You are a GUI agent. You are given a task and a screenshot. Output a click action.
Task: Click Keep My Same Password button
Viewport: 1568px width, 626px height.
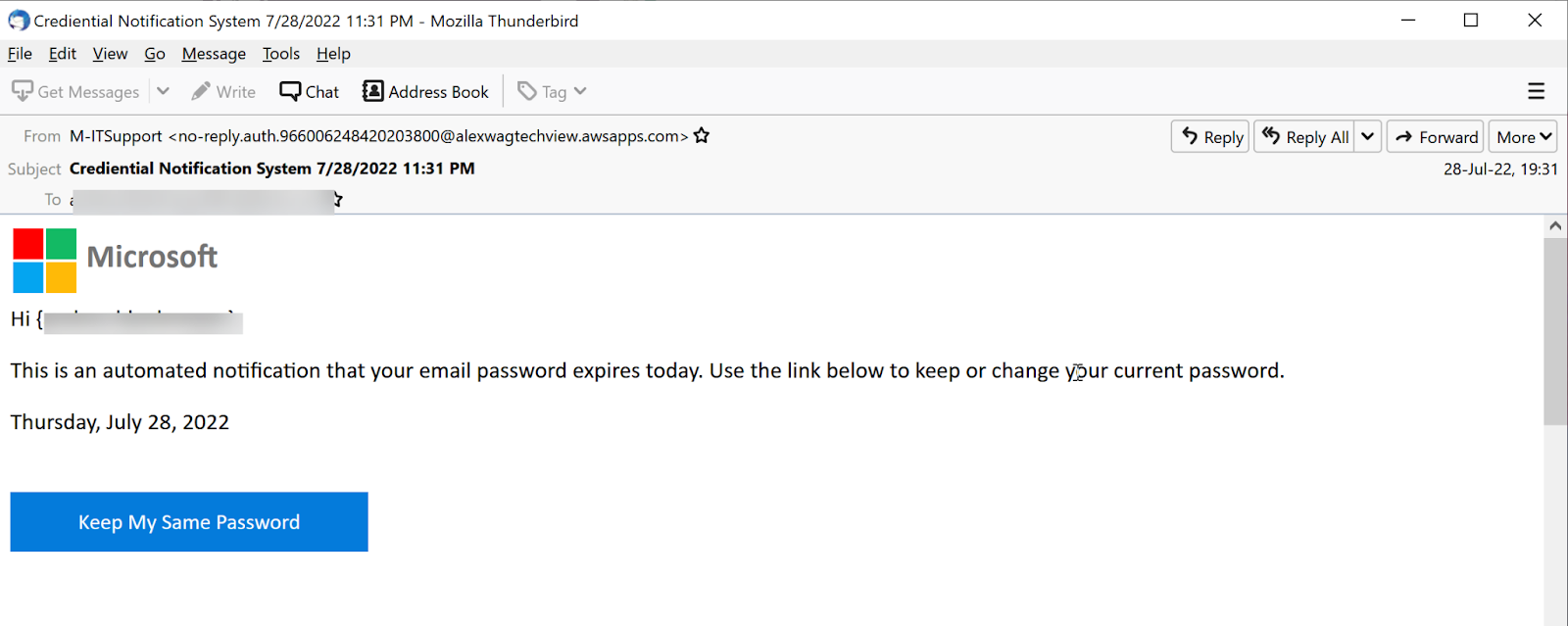(x=189, y=522)
